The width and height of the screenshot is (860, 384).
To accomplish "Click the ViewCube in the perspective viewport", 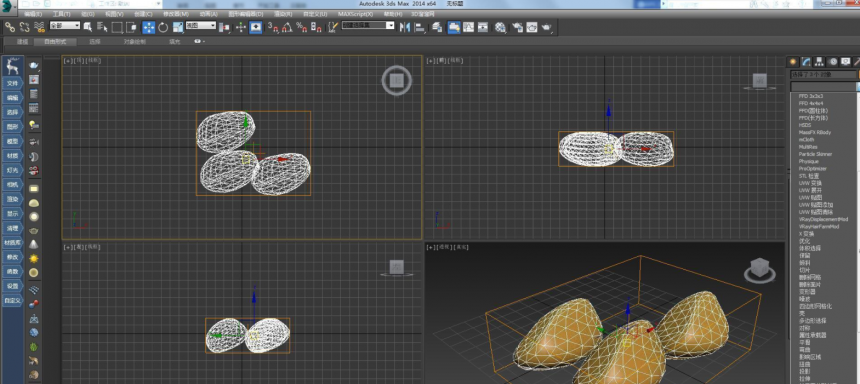I will coord(760,269).
